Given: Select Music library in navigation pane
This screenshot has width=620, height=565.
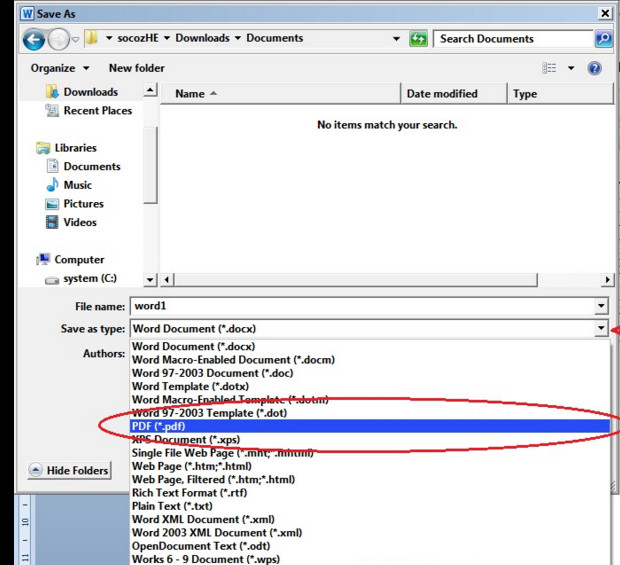Looking at the screenshot, I should [69, 185].
